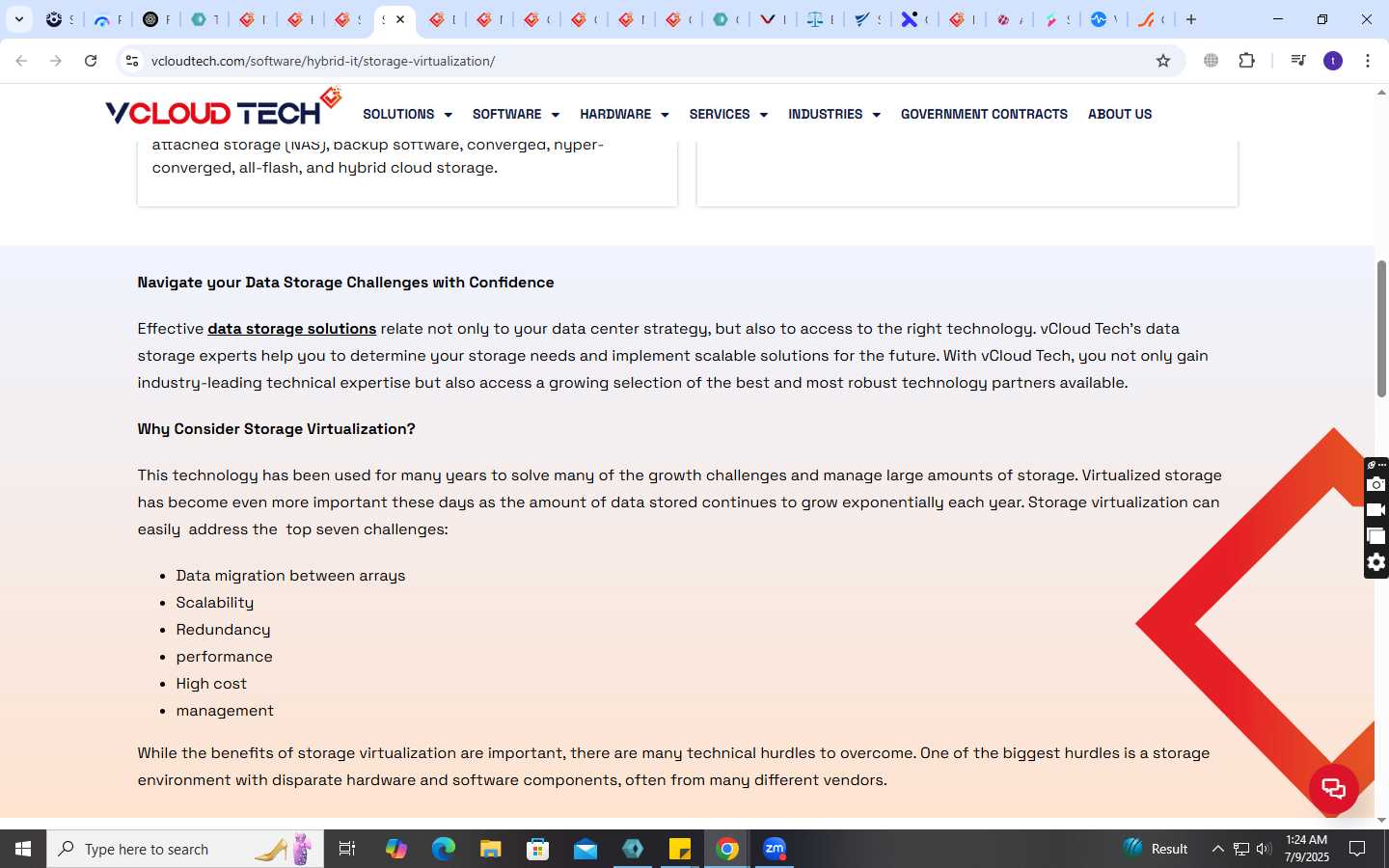Expand the SERVICES dropdown menu
The image size is (1389, 868).
[728, 114]
